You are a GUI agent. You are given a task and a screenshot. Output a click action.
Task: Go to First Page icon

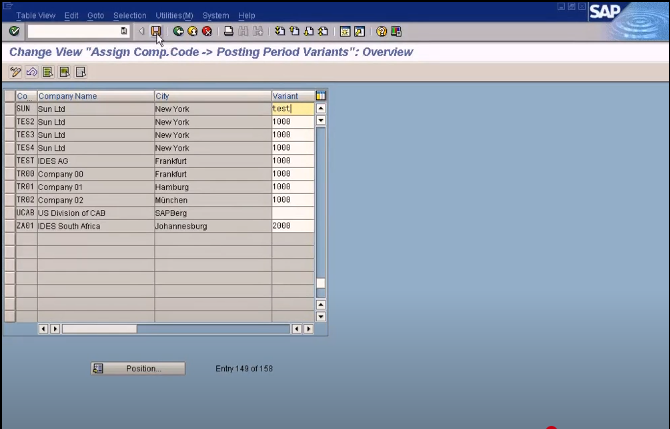(x=280, y=31)
